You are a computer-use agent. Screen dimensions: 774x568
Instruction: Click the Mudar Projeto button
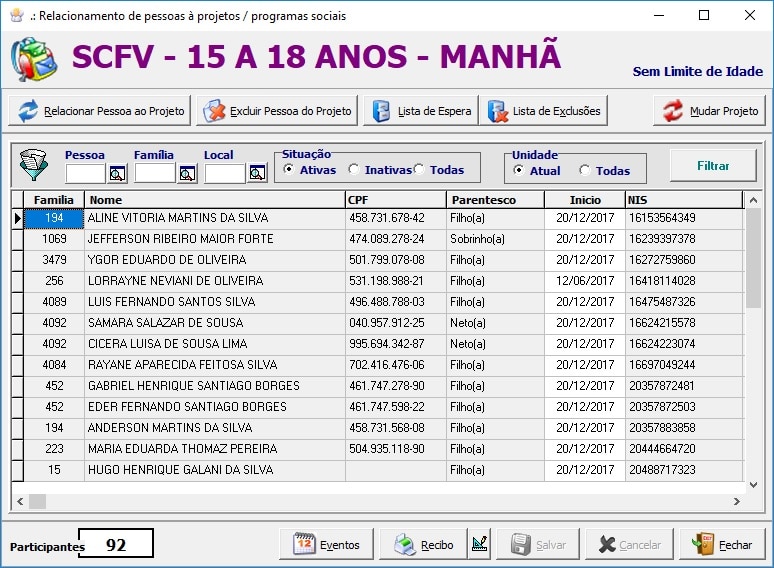[x=710, y=111]
